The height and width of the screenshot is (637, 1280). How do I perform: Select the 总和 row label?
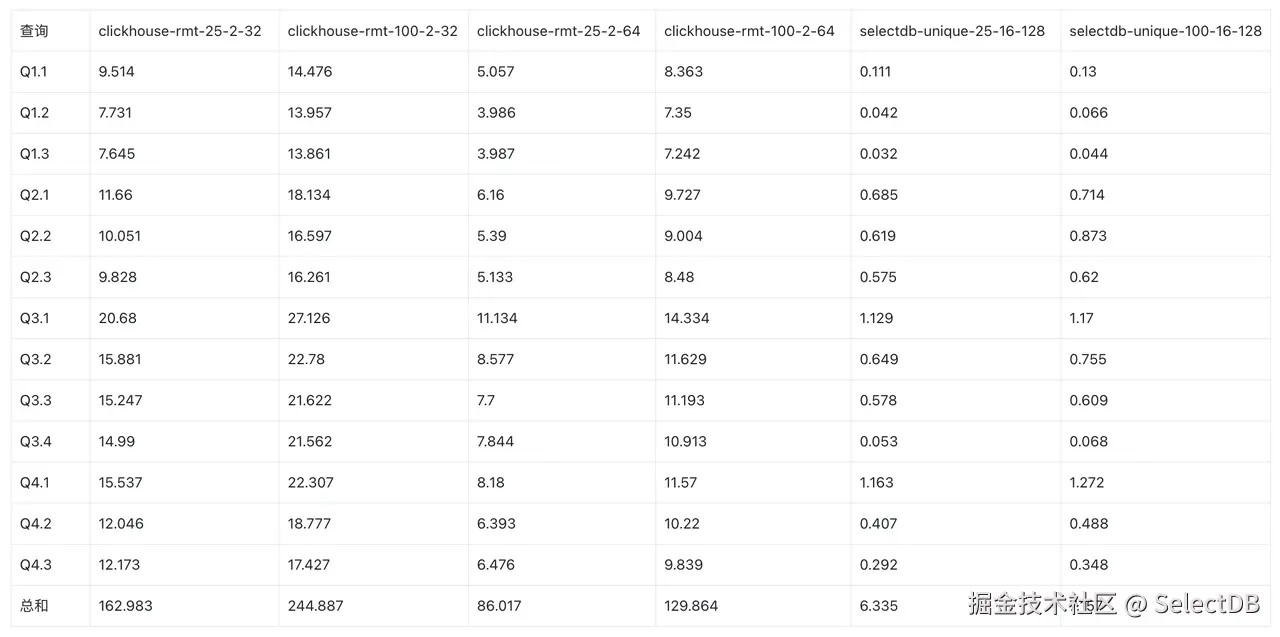coord(34,605)
